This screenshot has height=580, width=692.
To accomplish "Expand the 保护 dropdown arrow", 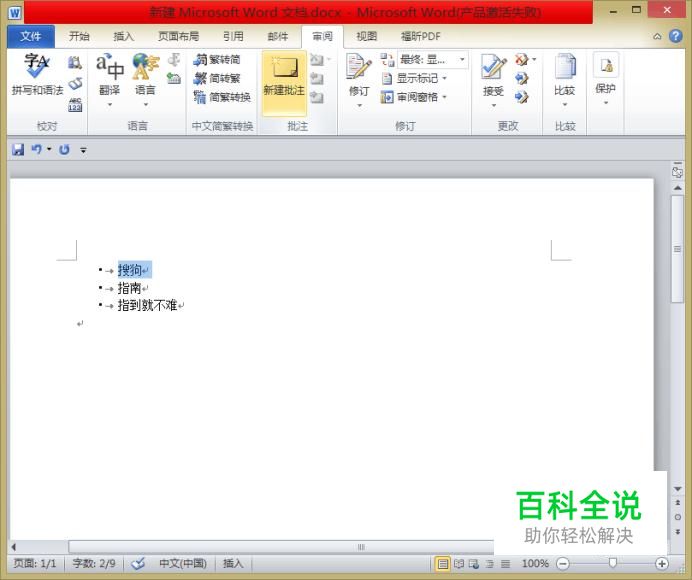I will [x=606, y=103].
